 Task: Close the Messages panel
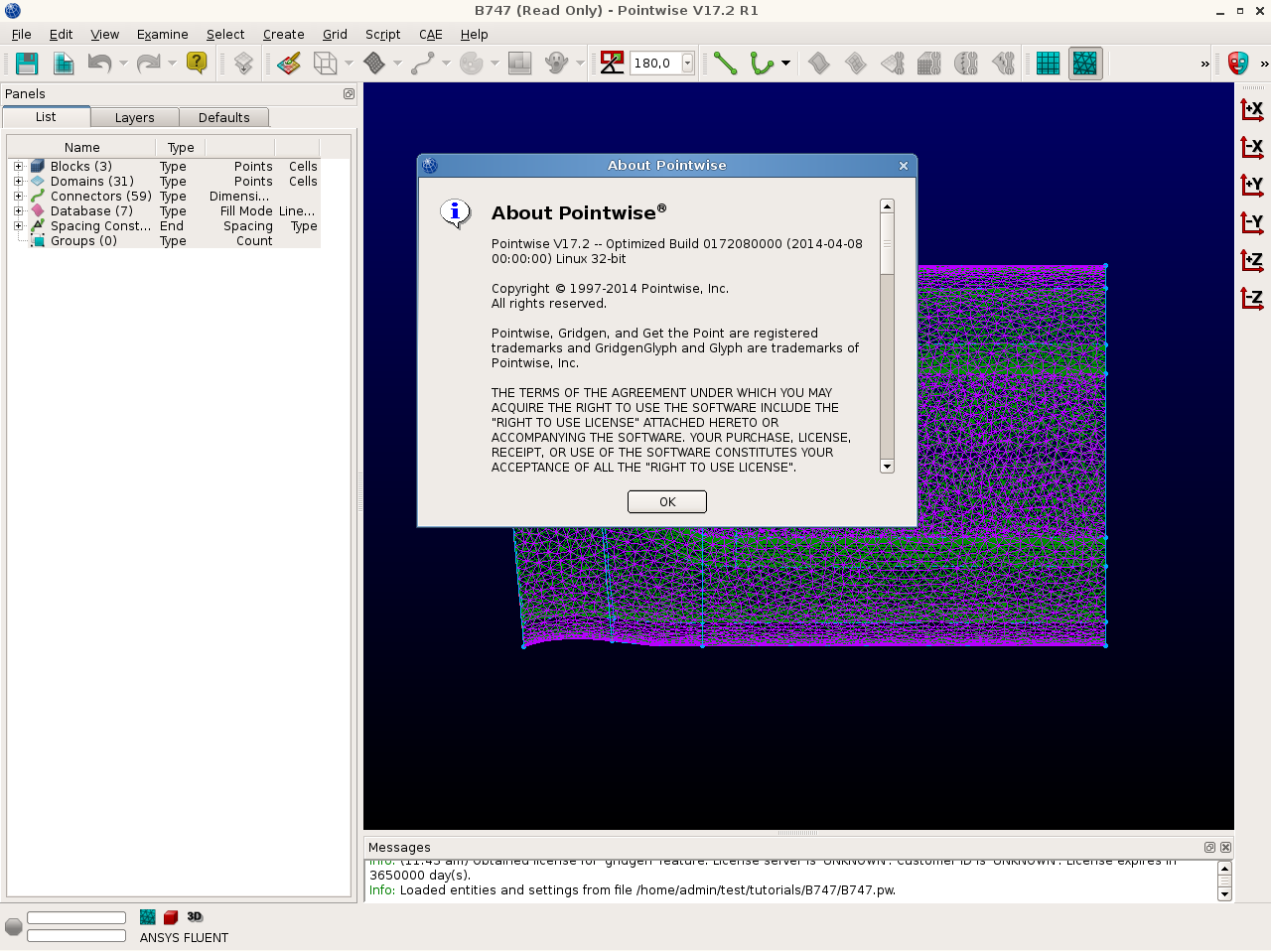(1225, 848)
